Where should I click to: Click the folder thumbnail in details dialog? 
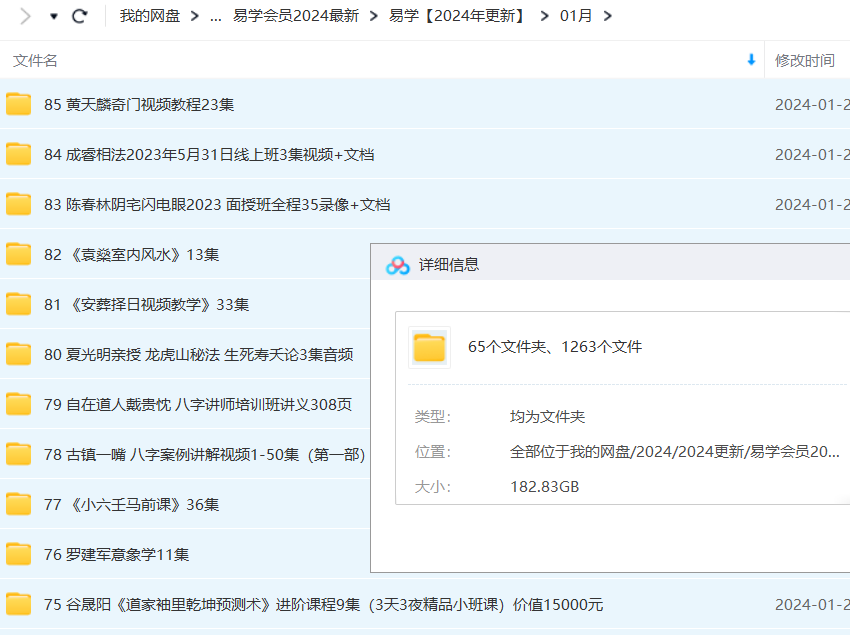429,347
